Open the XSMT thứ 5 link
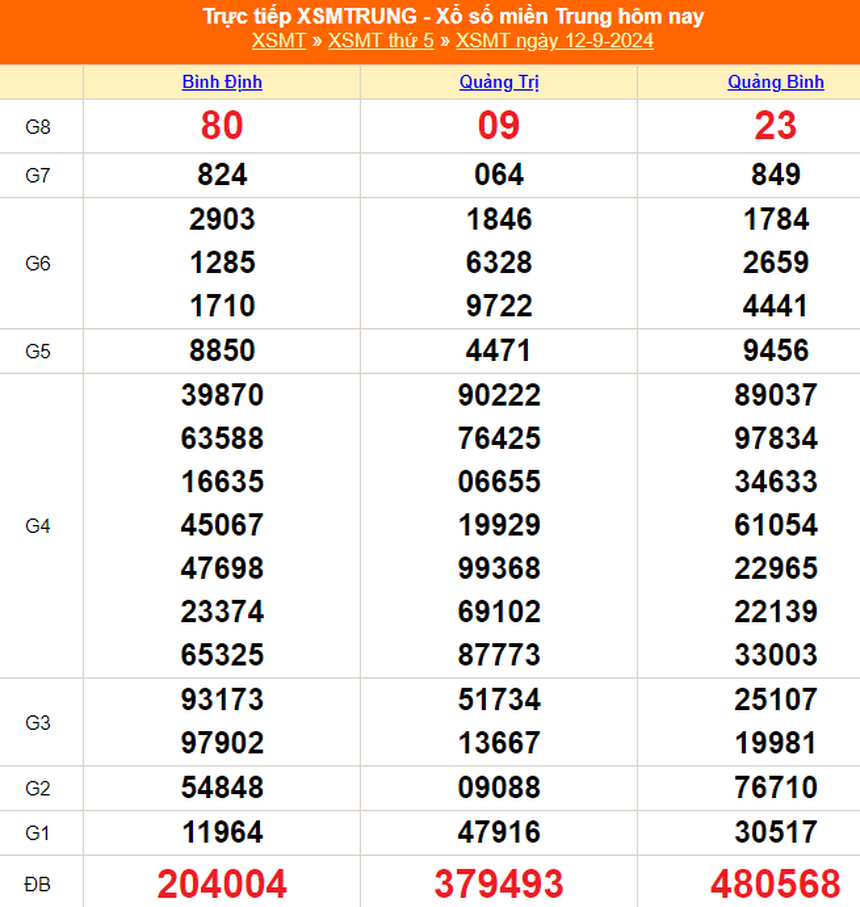 (x=381, y=41)
